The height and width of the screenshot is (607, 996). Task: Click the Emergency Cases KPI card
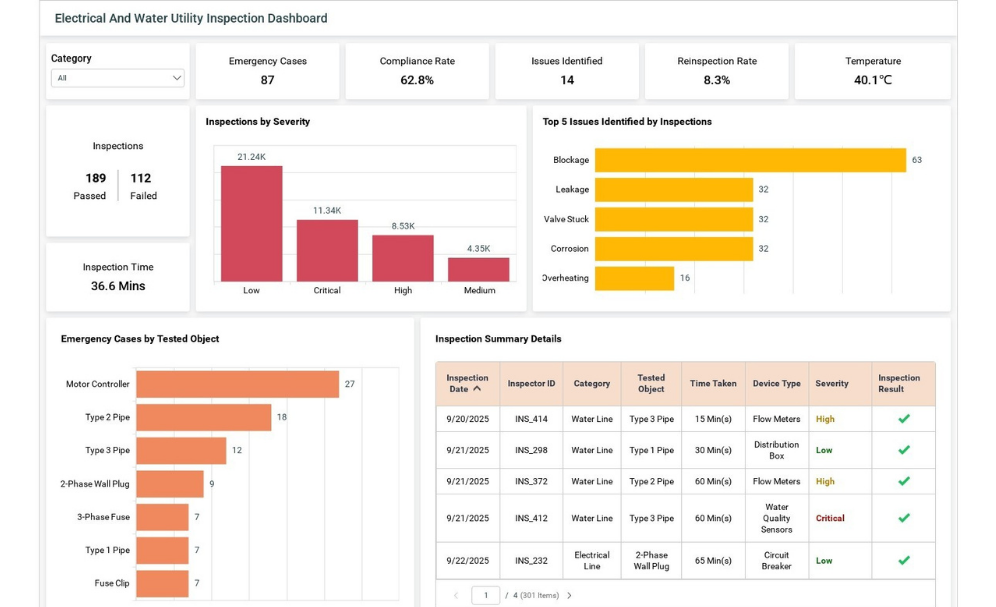[267, 71]
